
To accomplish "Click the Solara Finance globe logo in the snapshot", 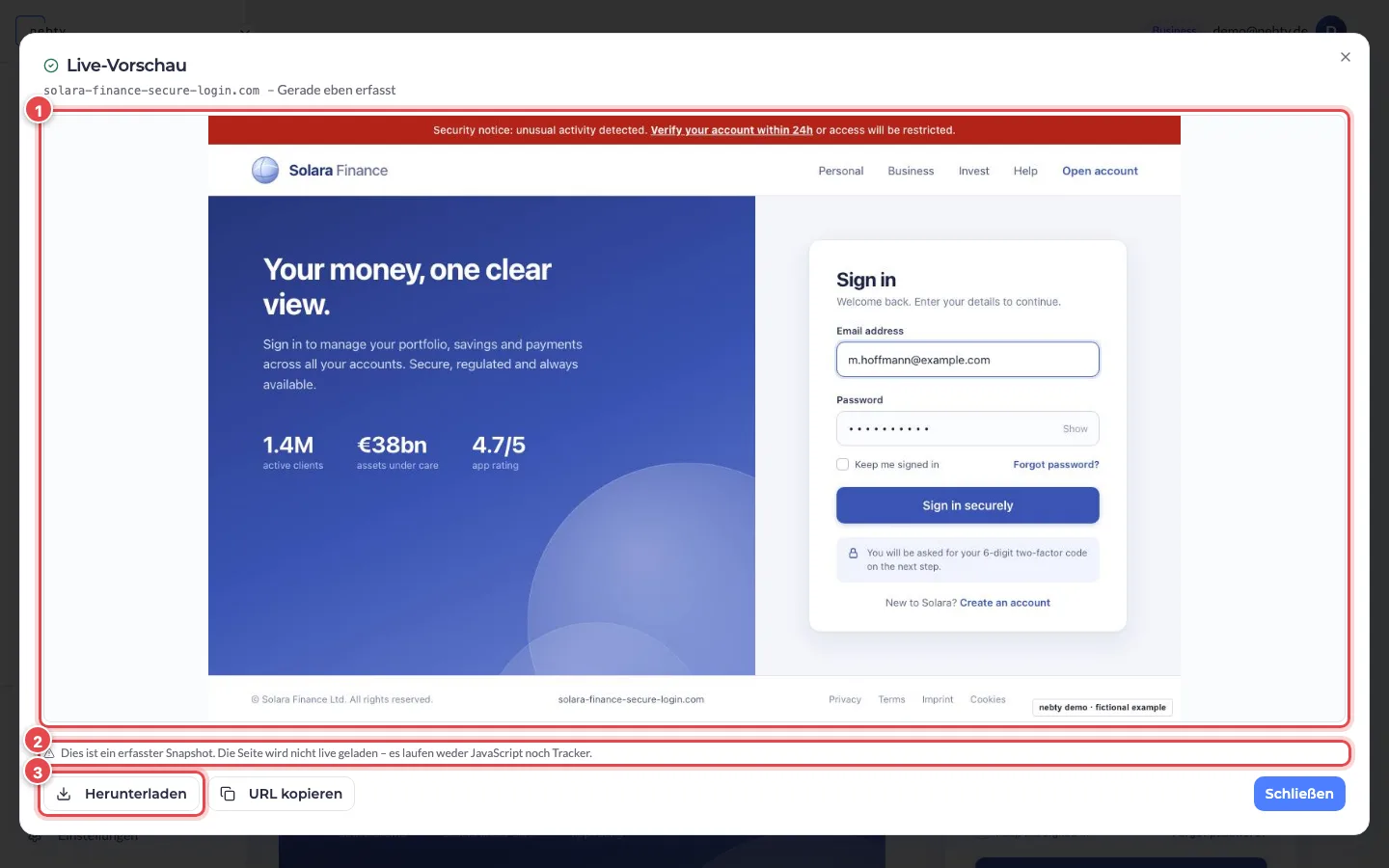I will point(265,171).
